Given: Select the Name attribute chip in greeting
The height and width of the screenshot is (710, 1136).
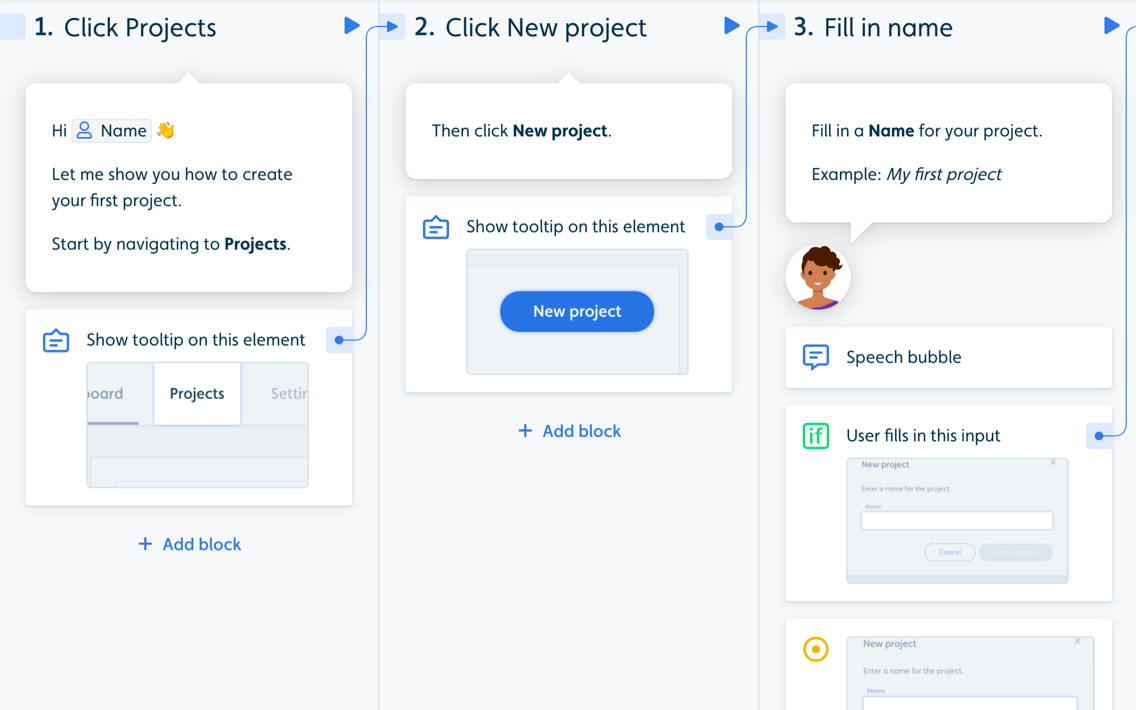Looking at the screenshot, I should point(111,130).
